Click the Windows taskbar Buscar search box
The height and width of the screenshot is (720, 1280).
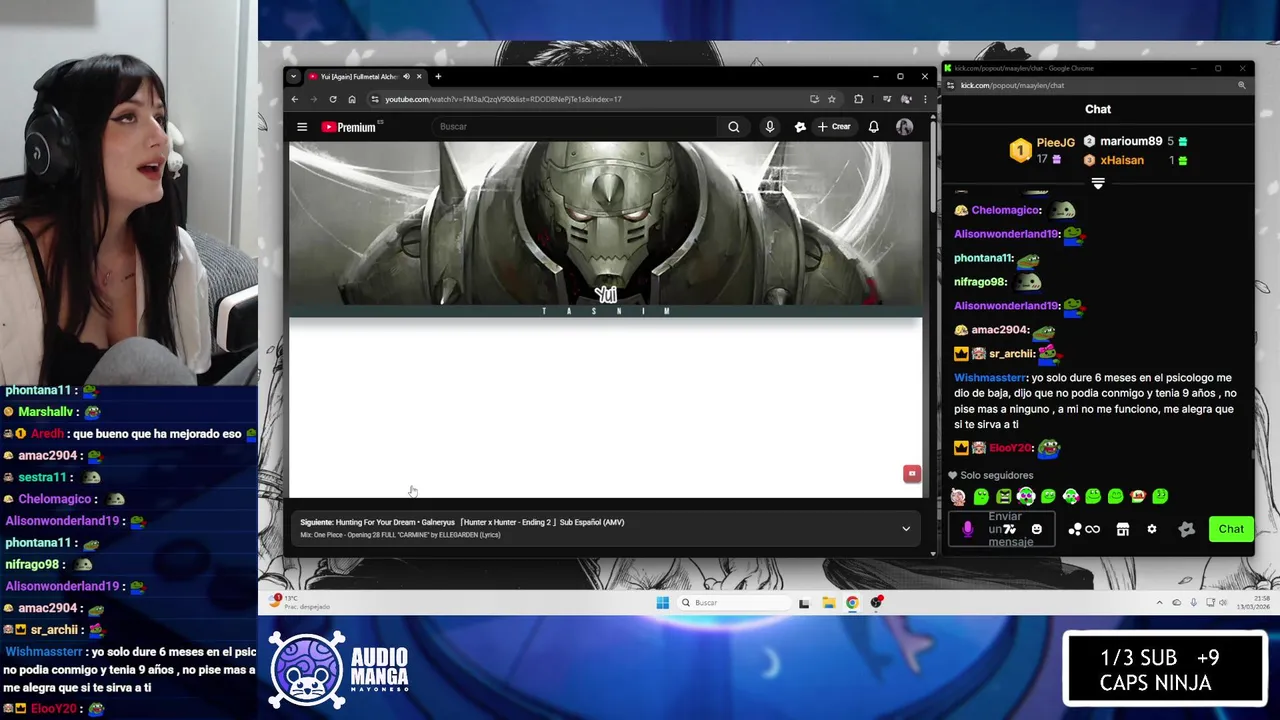tap(733, 603)
